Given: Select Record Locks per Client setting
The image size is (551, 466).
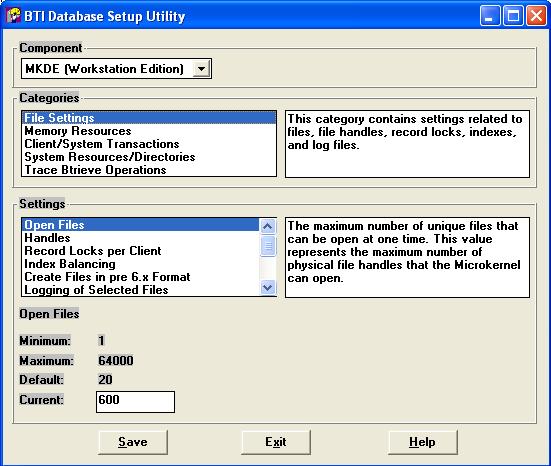Looking at the screenshot, I should 141,251.
